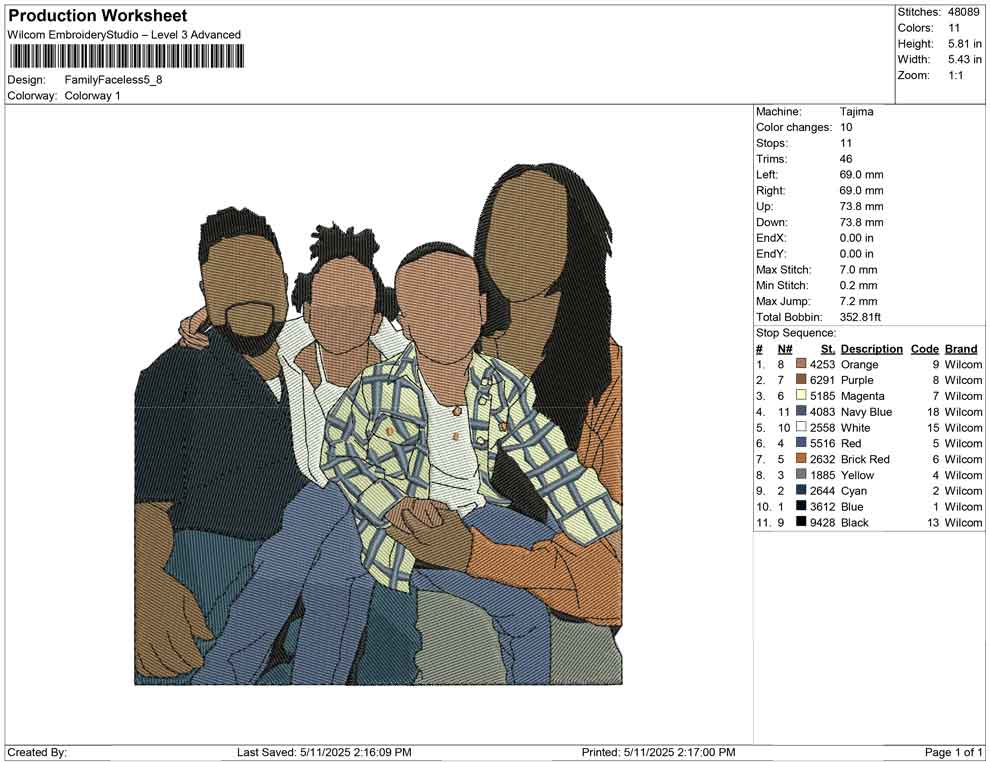The width and height of the screenshot is (990, 762).
Task: Click the Height value '5.81 in'
Action: click(x=965, y=44)
